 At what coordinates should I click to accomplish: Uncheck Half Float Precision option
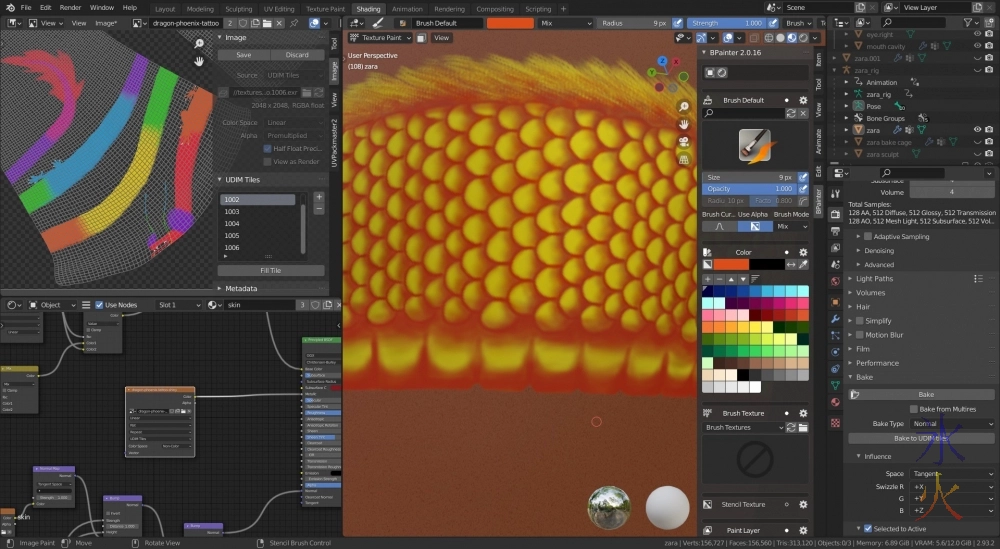point(267,148)
